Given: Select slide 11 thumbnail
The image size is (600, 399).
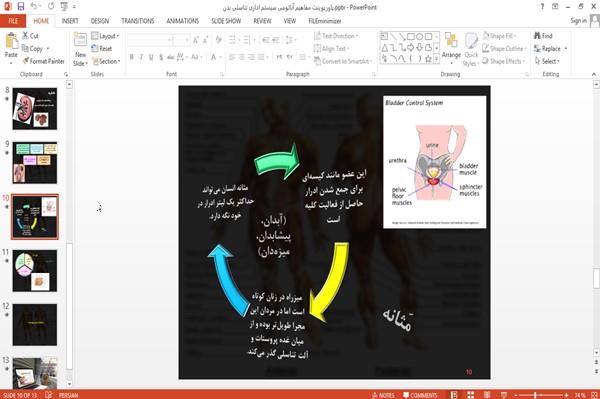Looking at the screenshot, I should click(x=35, y=270).
